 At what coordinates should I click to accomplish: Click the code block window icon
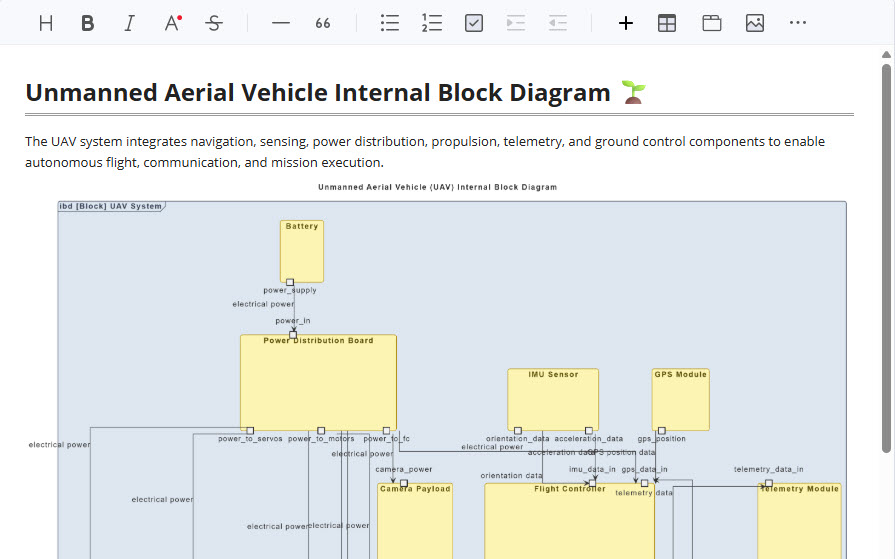(712, 23)
